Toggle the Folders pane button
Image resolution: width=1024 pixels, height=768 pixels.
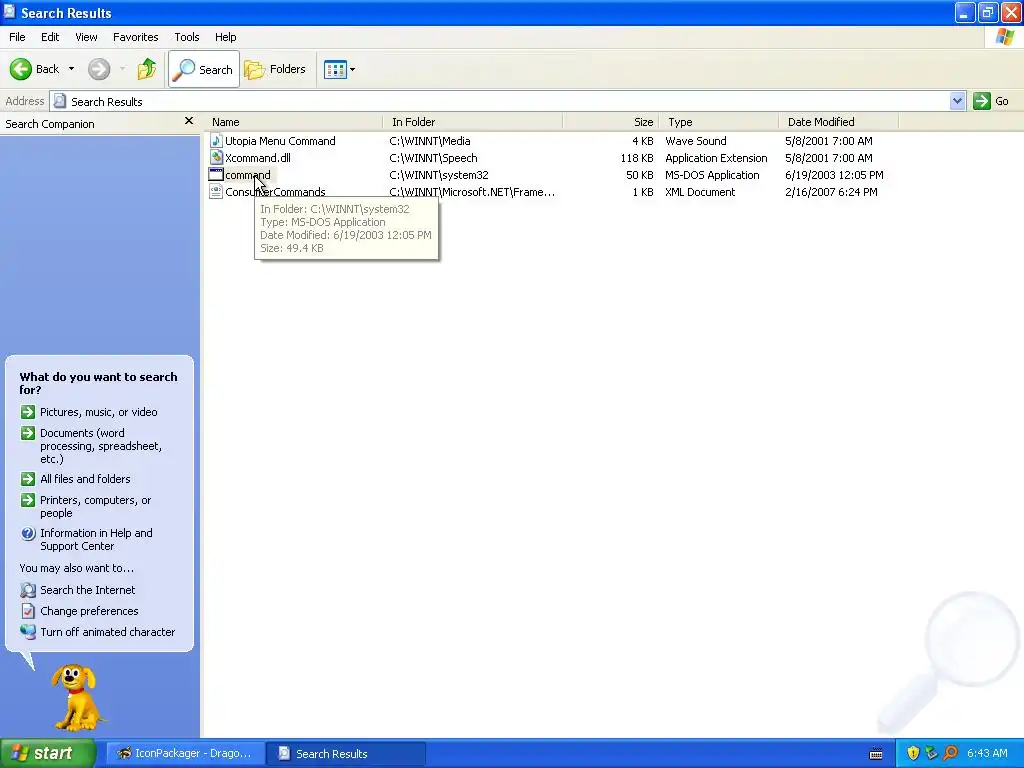point(275,69)
